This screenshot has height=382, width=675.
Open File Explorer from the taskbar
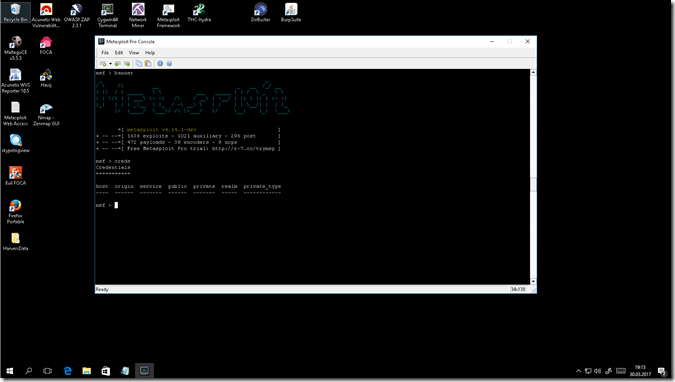click(x=87, y=371)
